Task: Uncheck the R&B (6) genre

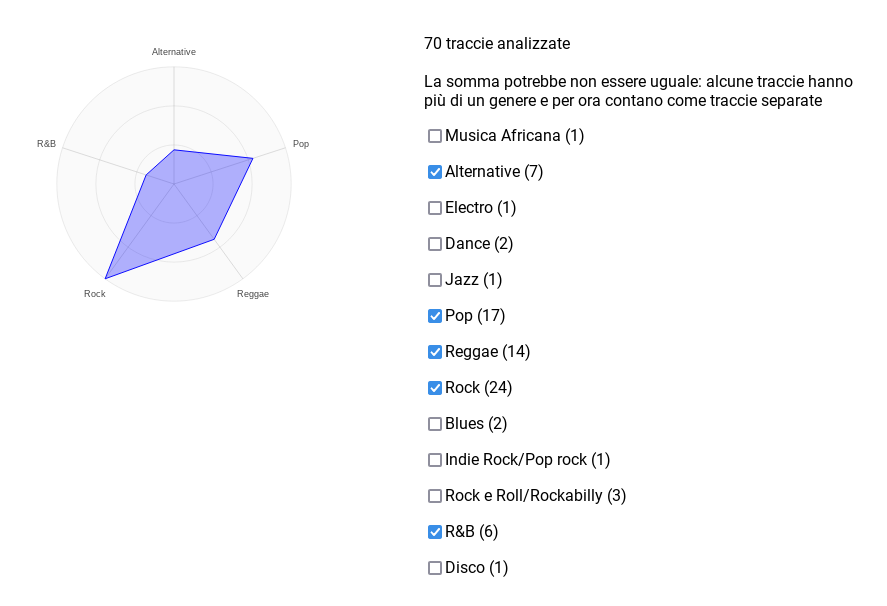Action: [x=434, y=531]
